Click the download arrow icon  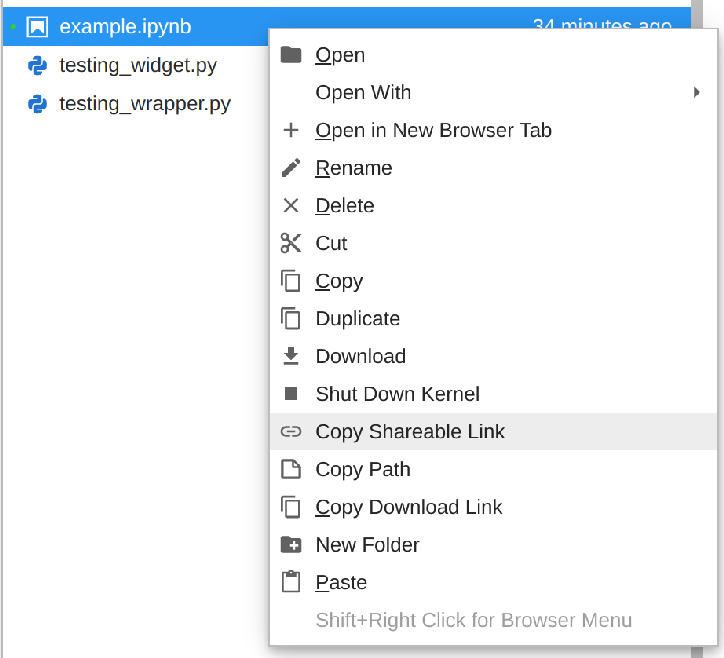pos(291,356)
